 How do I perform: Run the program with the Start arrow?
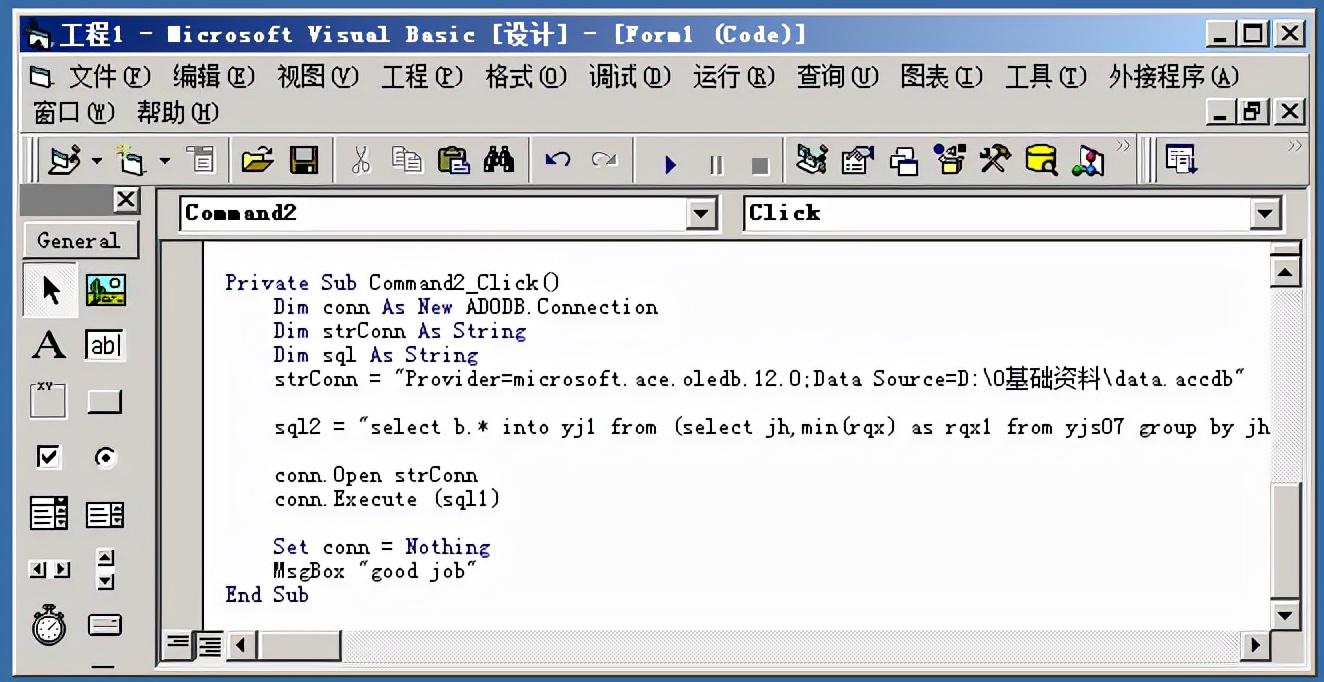[670, 164]
